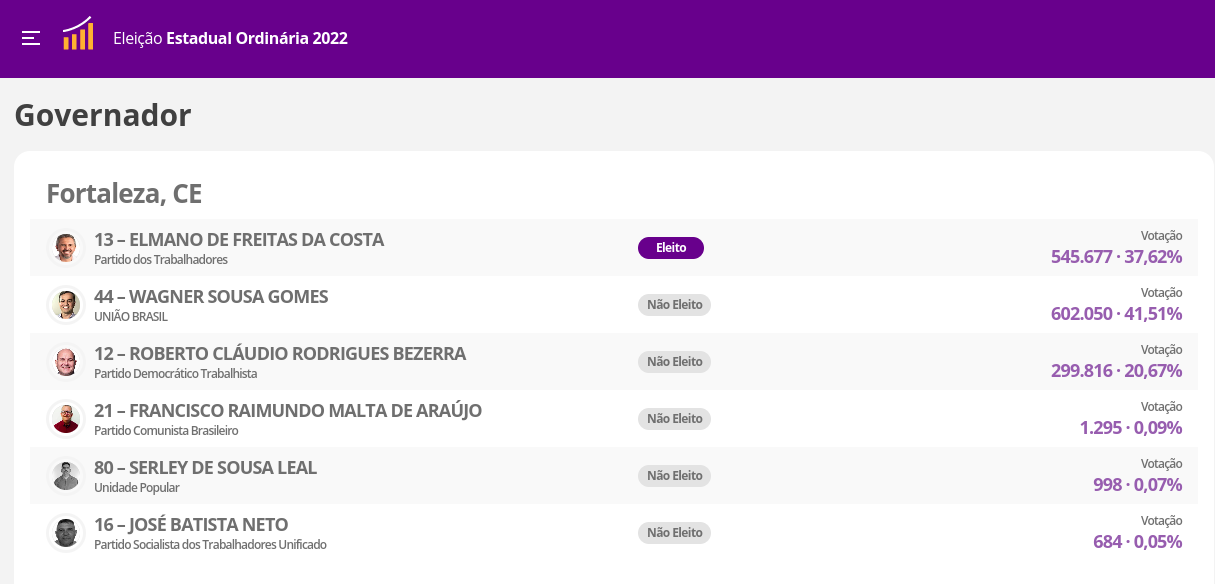Click Elmano de Freitas da Costa's photo

66,247
